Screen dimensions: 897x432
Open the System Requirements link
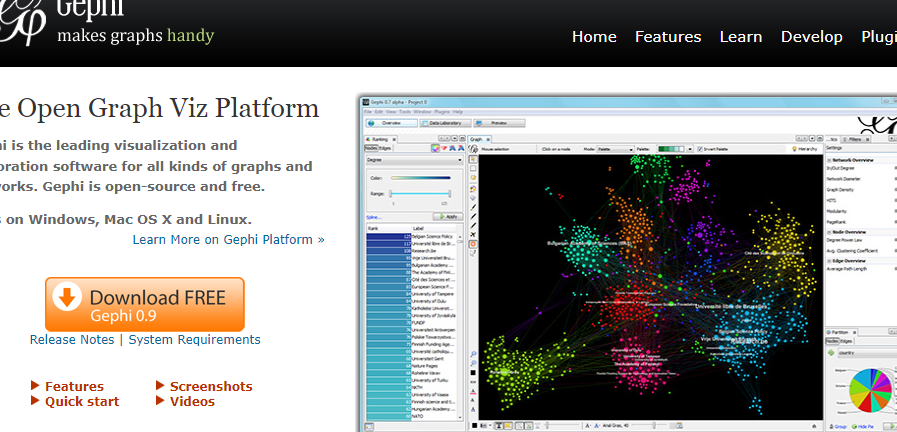click(194, 340)
